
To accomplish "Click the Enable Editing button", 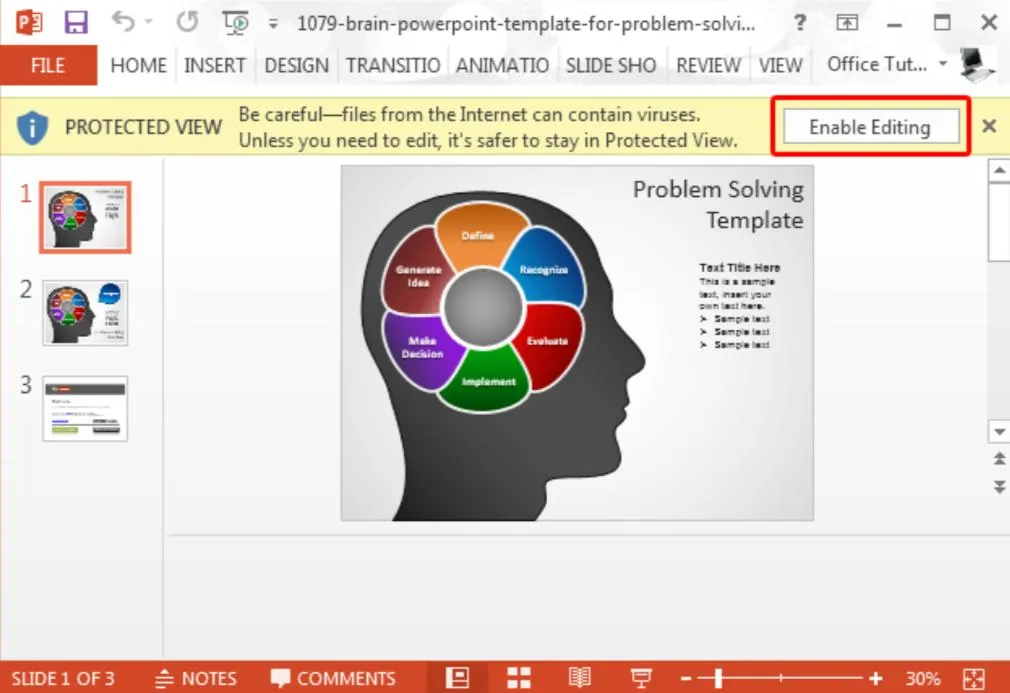I will click(870, 127).
